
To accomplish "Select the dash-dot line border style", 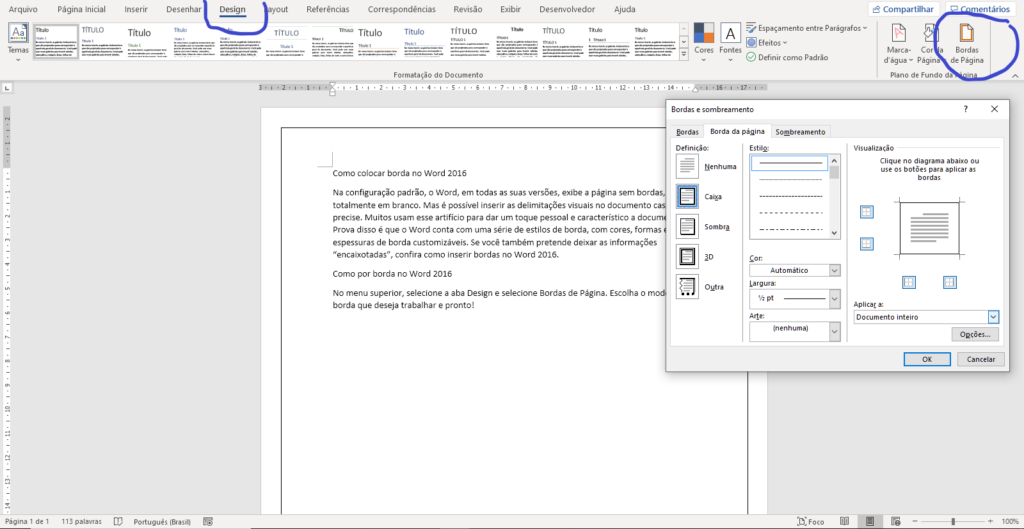I will click(x=790, y=229).
